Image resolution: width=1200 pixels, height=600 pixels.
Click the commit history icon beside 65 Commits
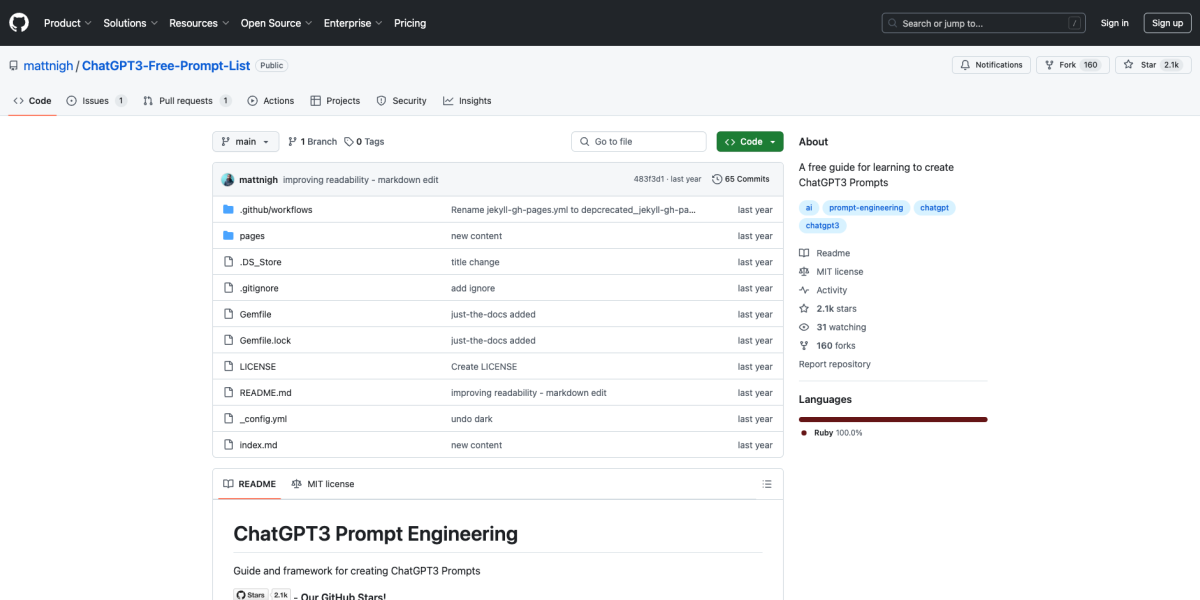[x=719, y=178]
